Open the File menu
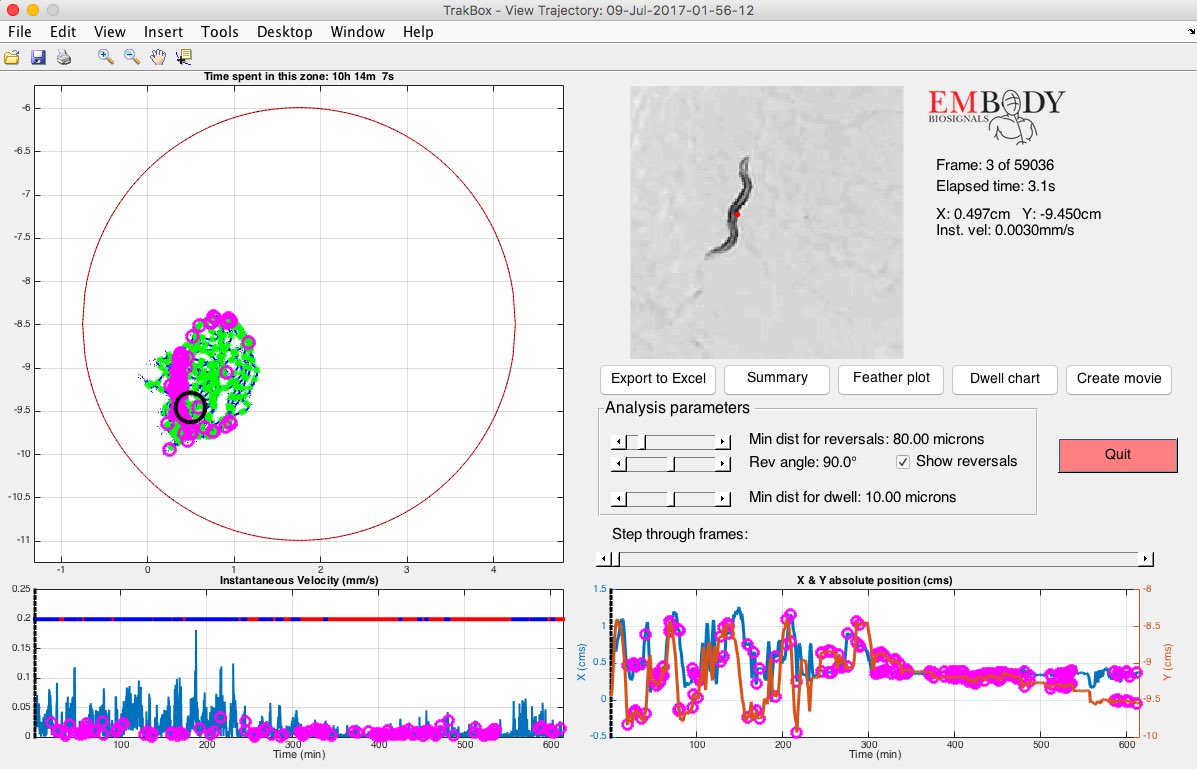This screenshot has width=1197, height=769. point(20,32)
